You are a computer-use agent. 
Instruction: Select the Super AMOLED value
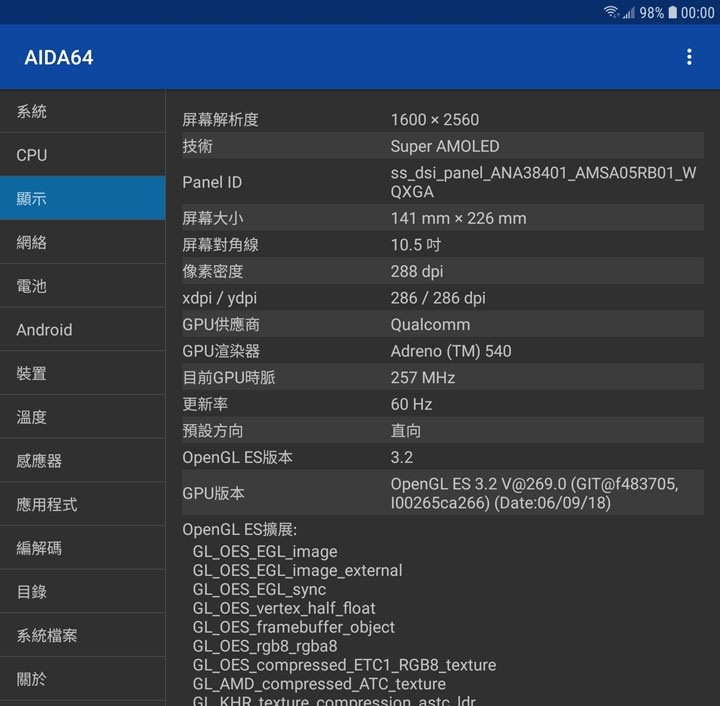tap(445, 146)
